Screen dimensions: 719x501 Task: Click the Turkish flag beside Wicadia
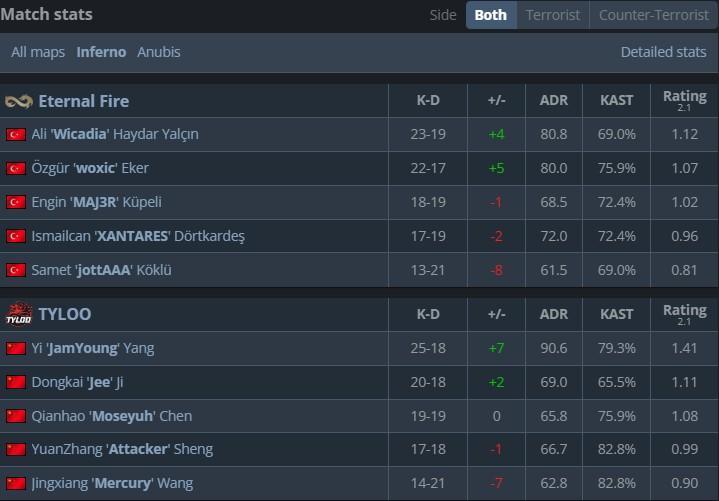pos(15,134)
